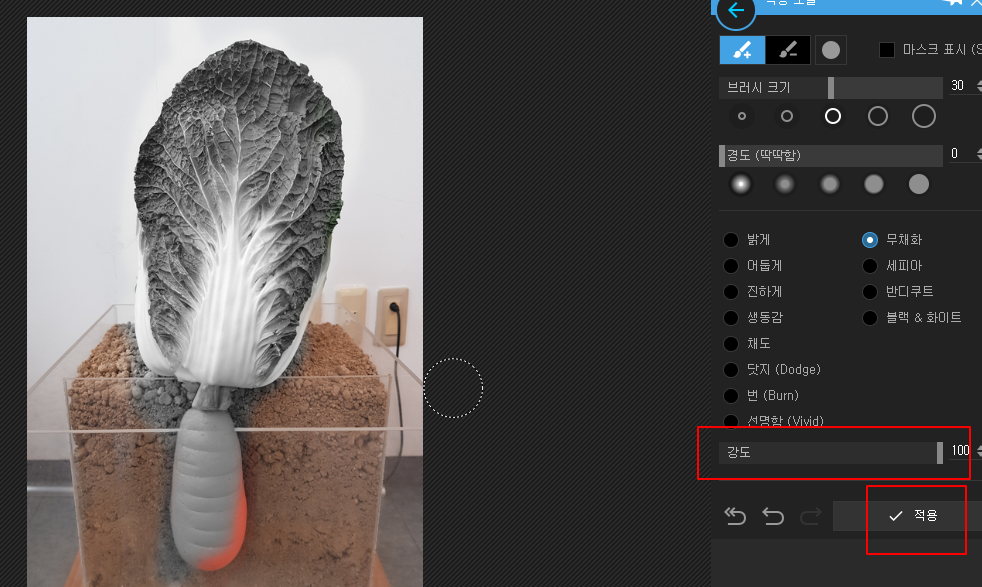Select the subtract brush eraser icon

788,50
